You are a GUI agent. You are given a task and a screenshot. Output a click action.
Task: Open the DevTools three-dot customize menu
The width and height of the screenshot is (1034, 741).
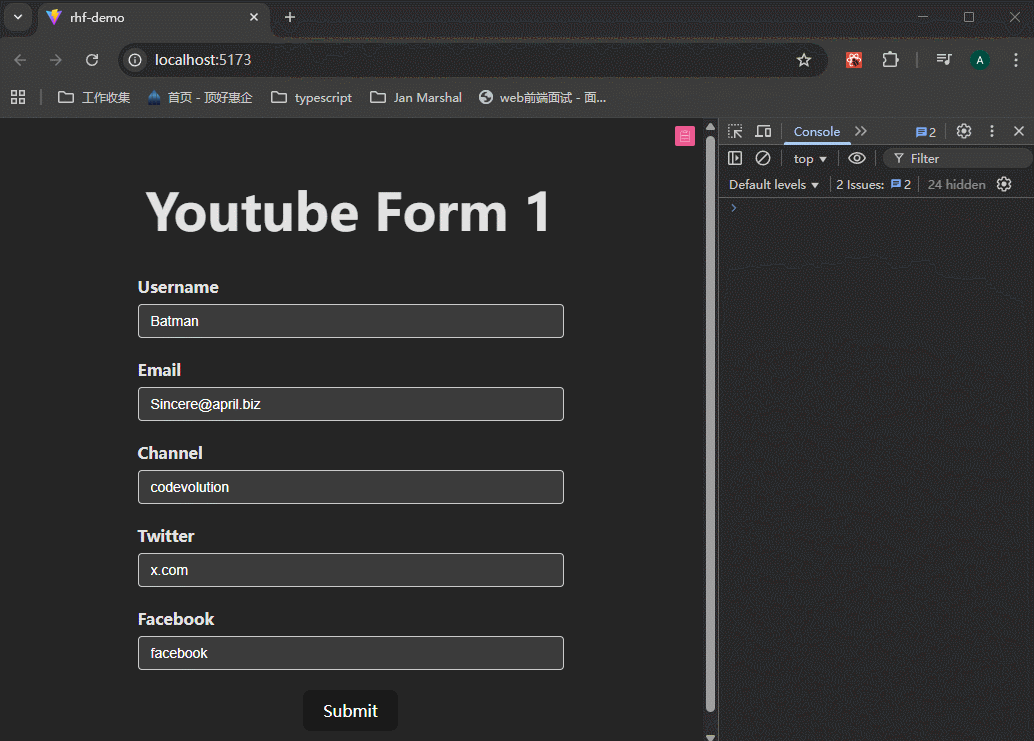pos(992,131)
